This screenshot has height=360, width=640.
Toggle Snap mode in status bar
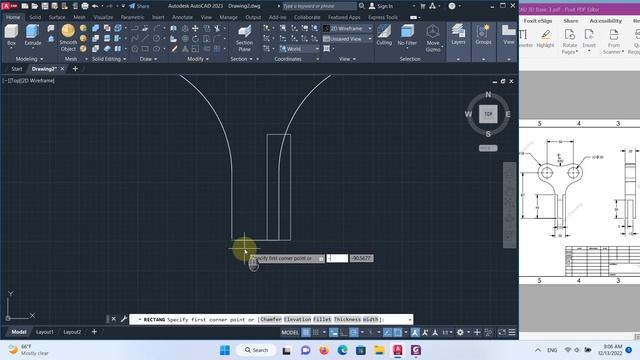point(316,332)
